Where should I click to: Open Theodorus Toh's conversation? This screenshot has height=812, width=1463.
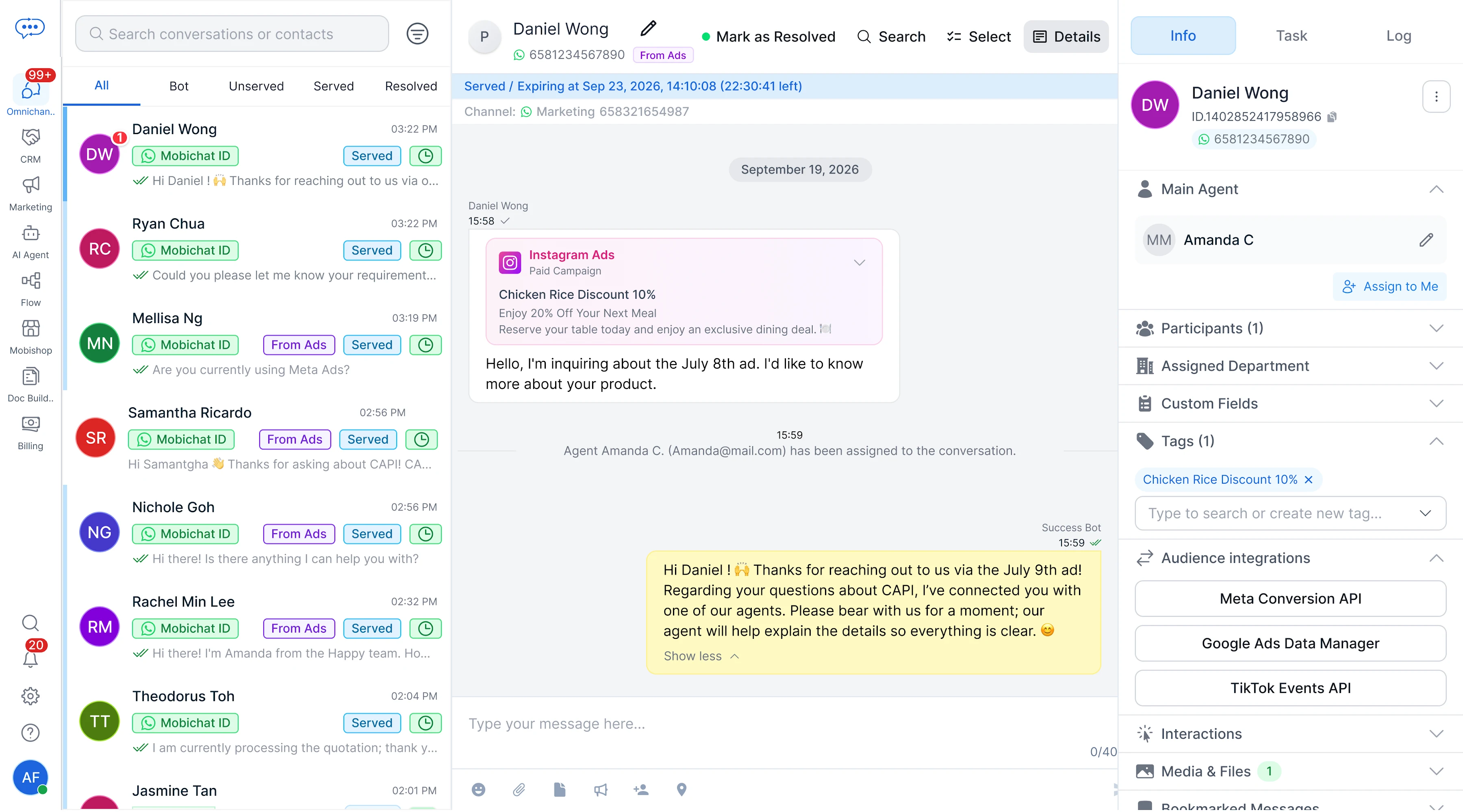[257, 721]
